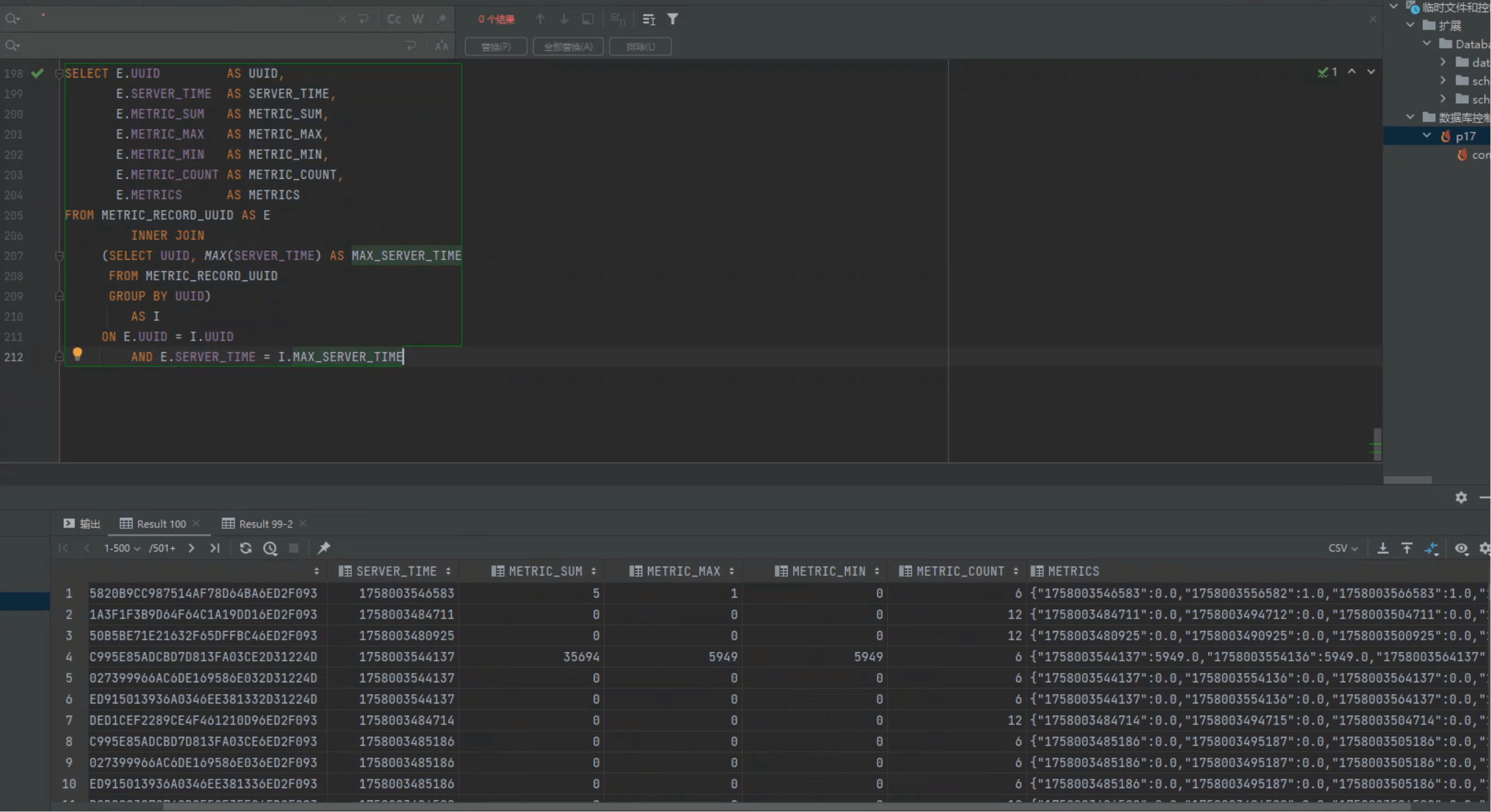Click the green checkmark at line 198
The height and width of the screenshot is (812, 1491).
38,73
